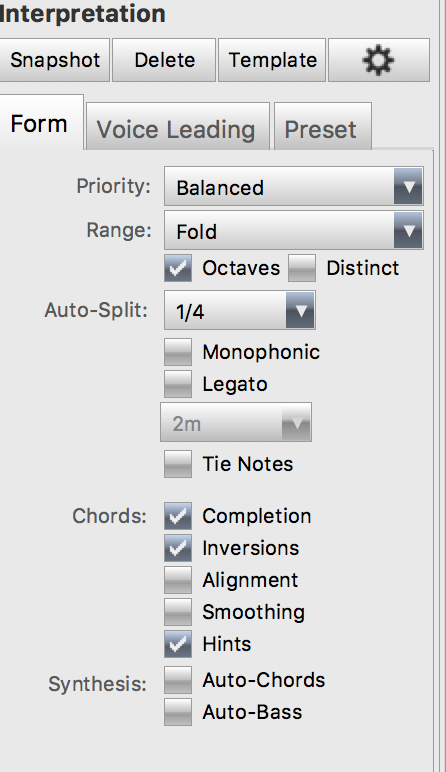Enable the Distinct checkbox
This screenshot has width=446, height=772.
coord(302,268)
